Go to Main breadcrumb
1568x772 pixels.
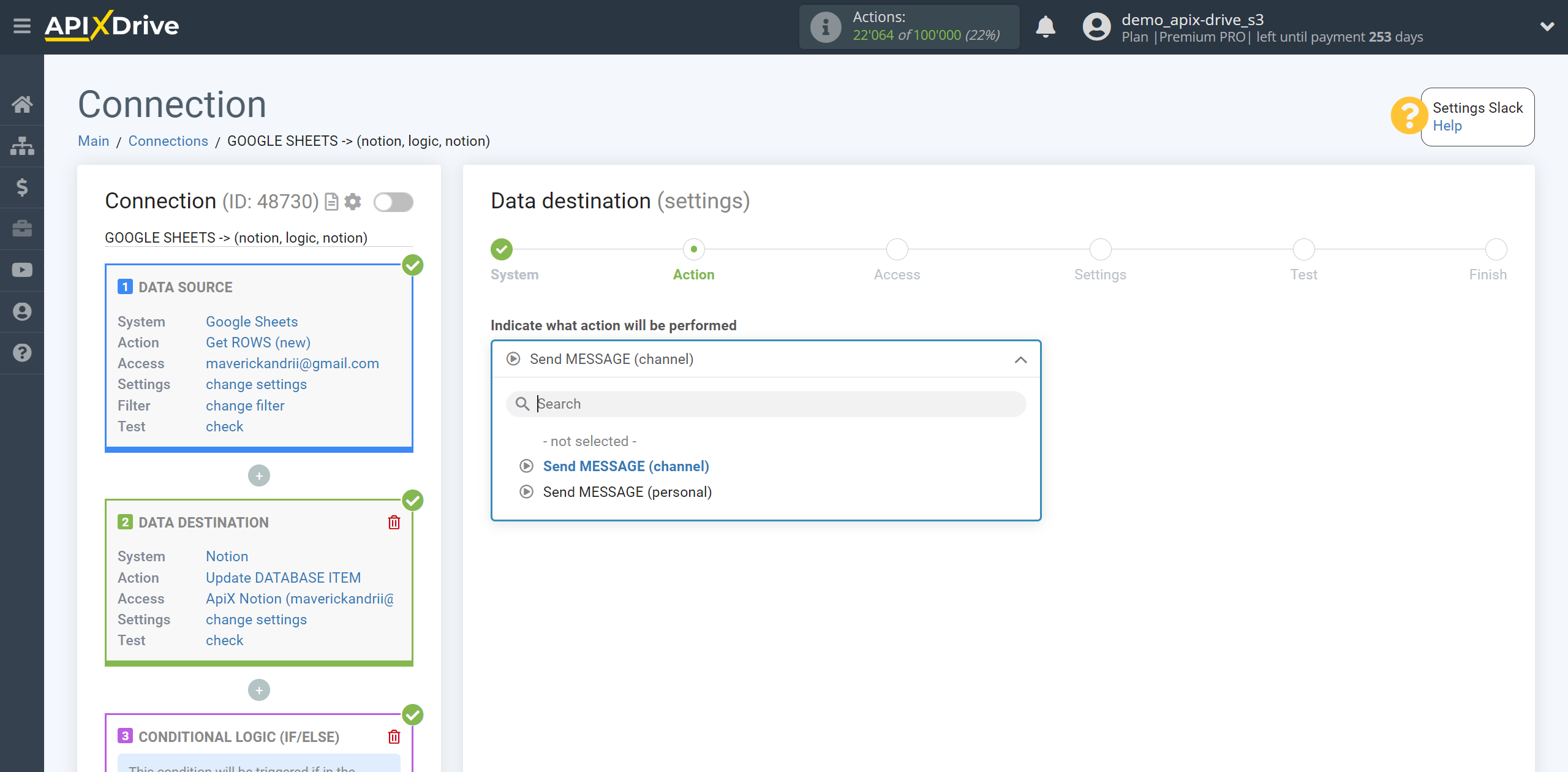tap(93, 141)
